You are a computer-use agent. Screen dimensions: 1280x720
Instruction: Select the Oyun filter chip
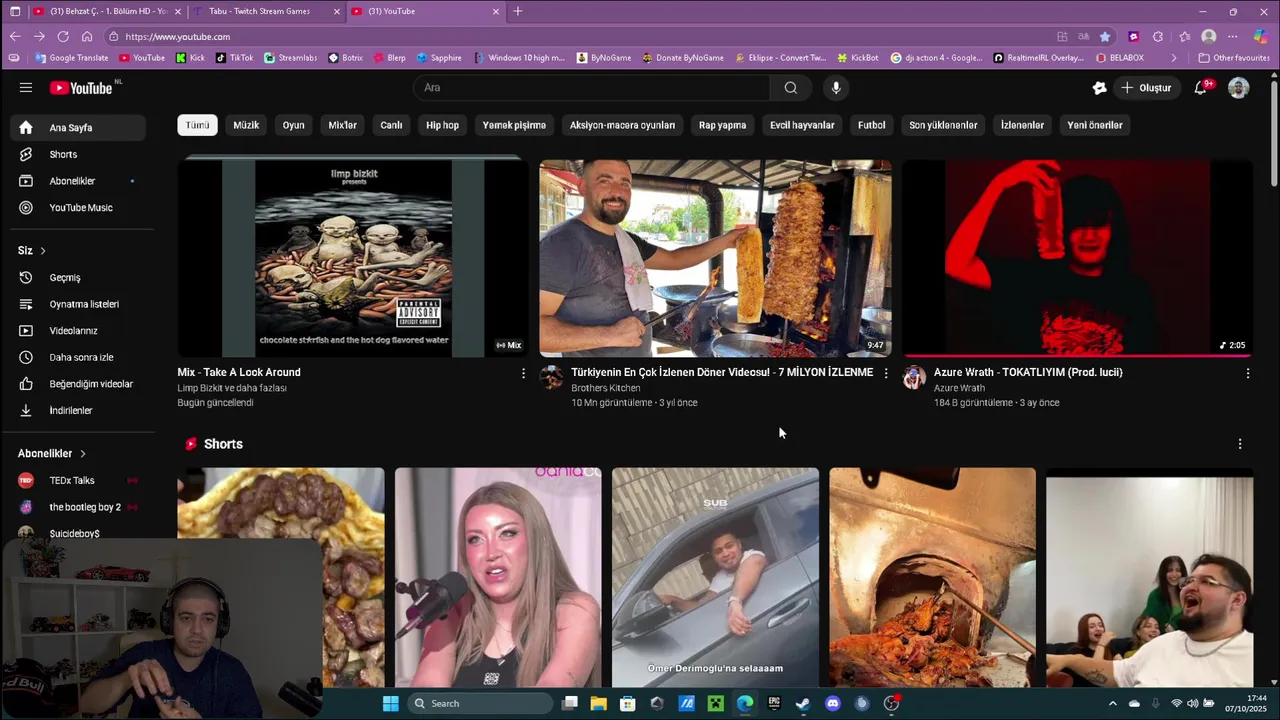point(293,125)
